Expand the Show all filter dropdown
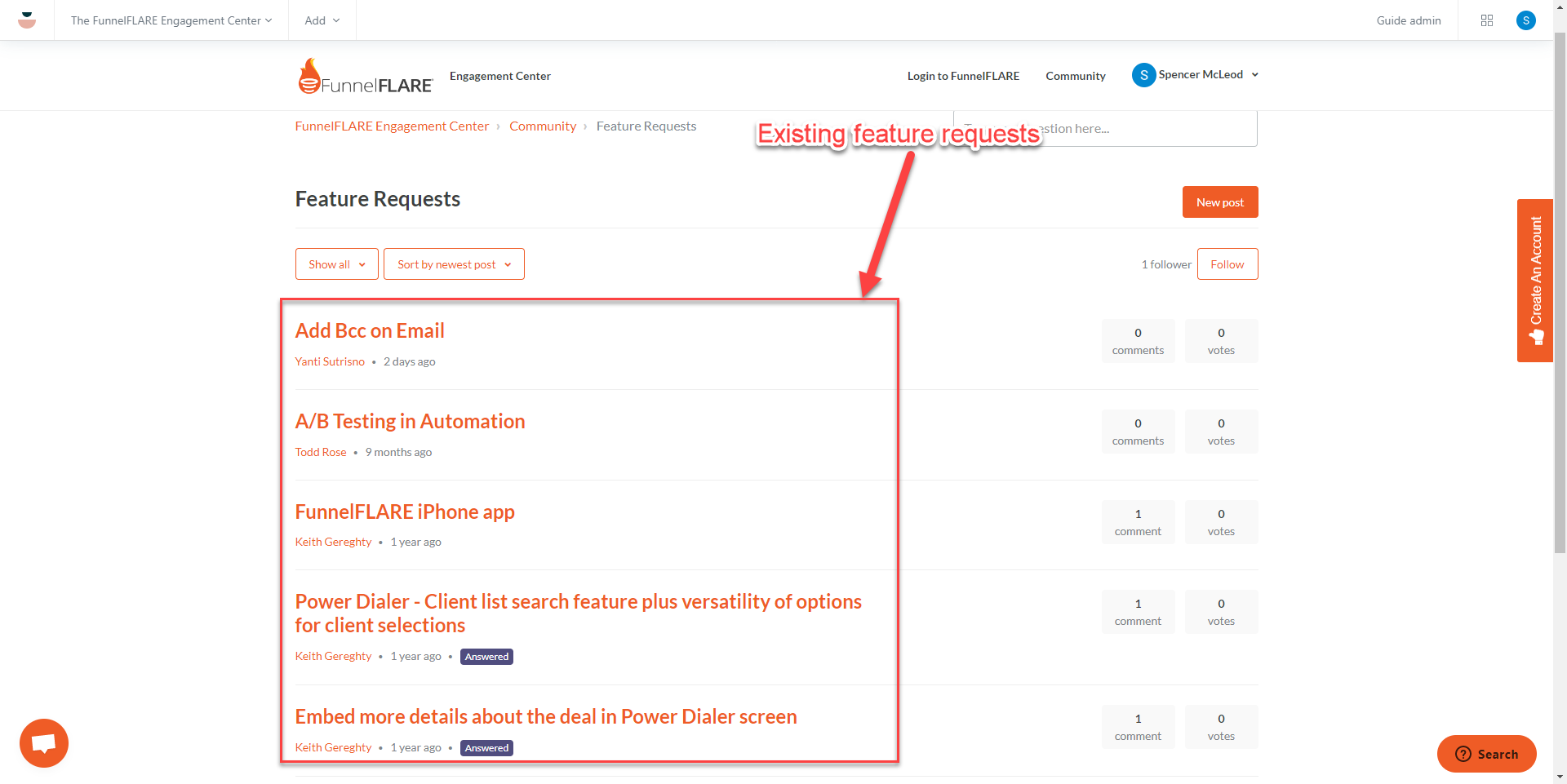 (336, 264)
